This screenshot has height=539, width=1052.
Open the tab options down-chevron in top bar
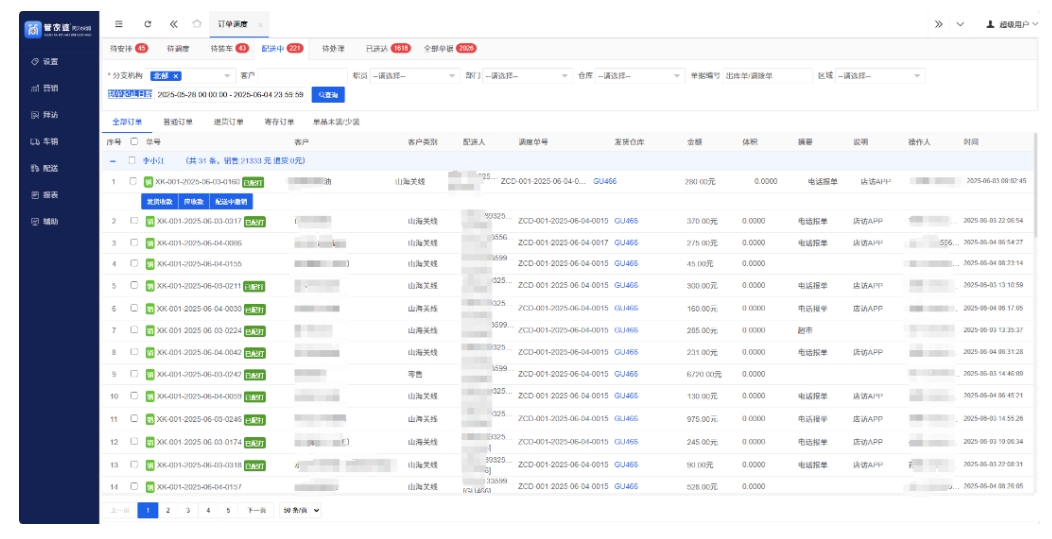(x=960, y=24)
